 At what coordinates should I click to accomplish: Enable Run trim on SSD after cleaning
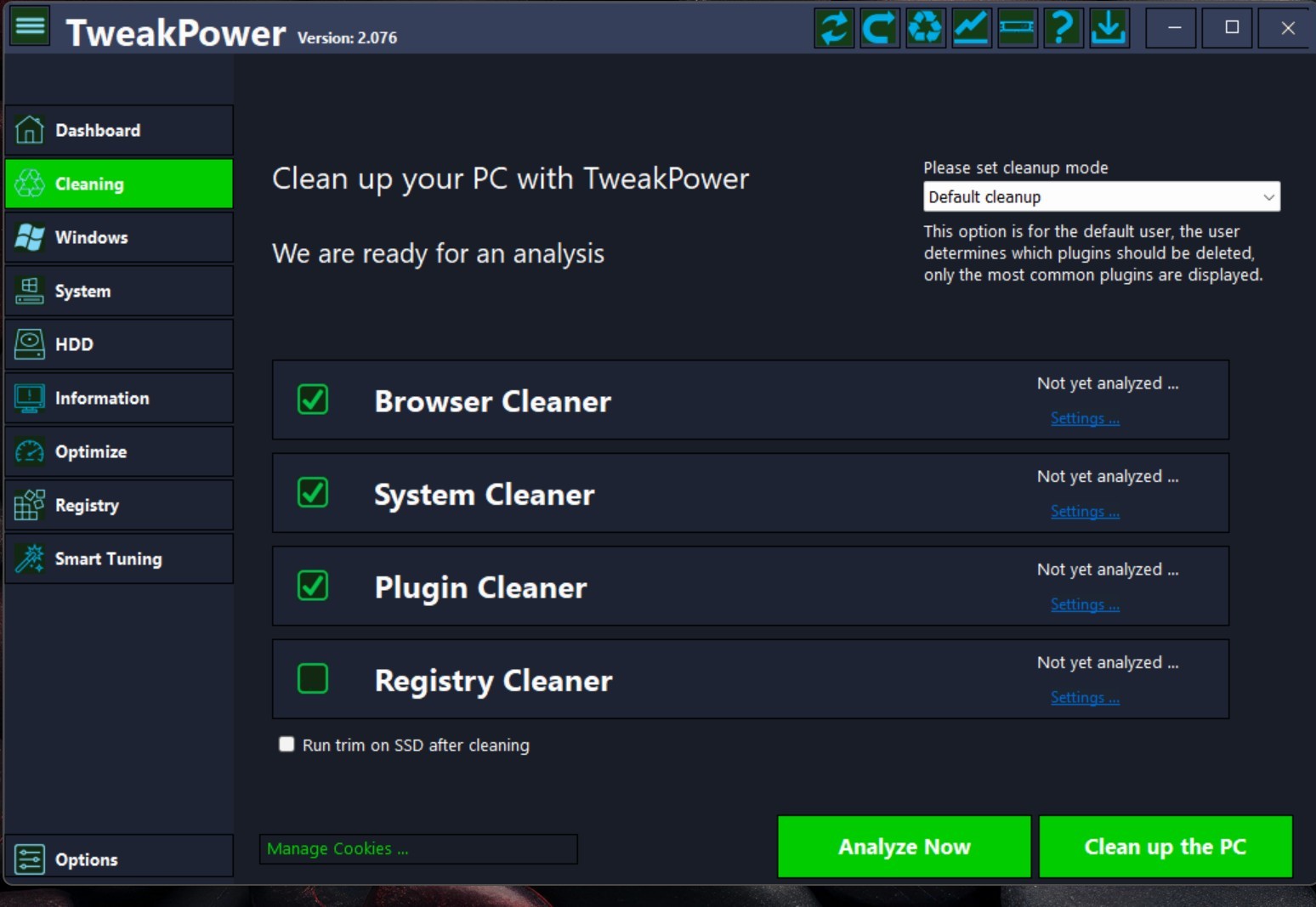click(286, 745)
